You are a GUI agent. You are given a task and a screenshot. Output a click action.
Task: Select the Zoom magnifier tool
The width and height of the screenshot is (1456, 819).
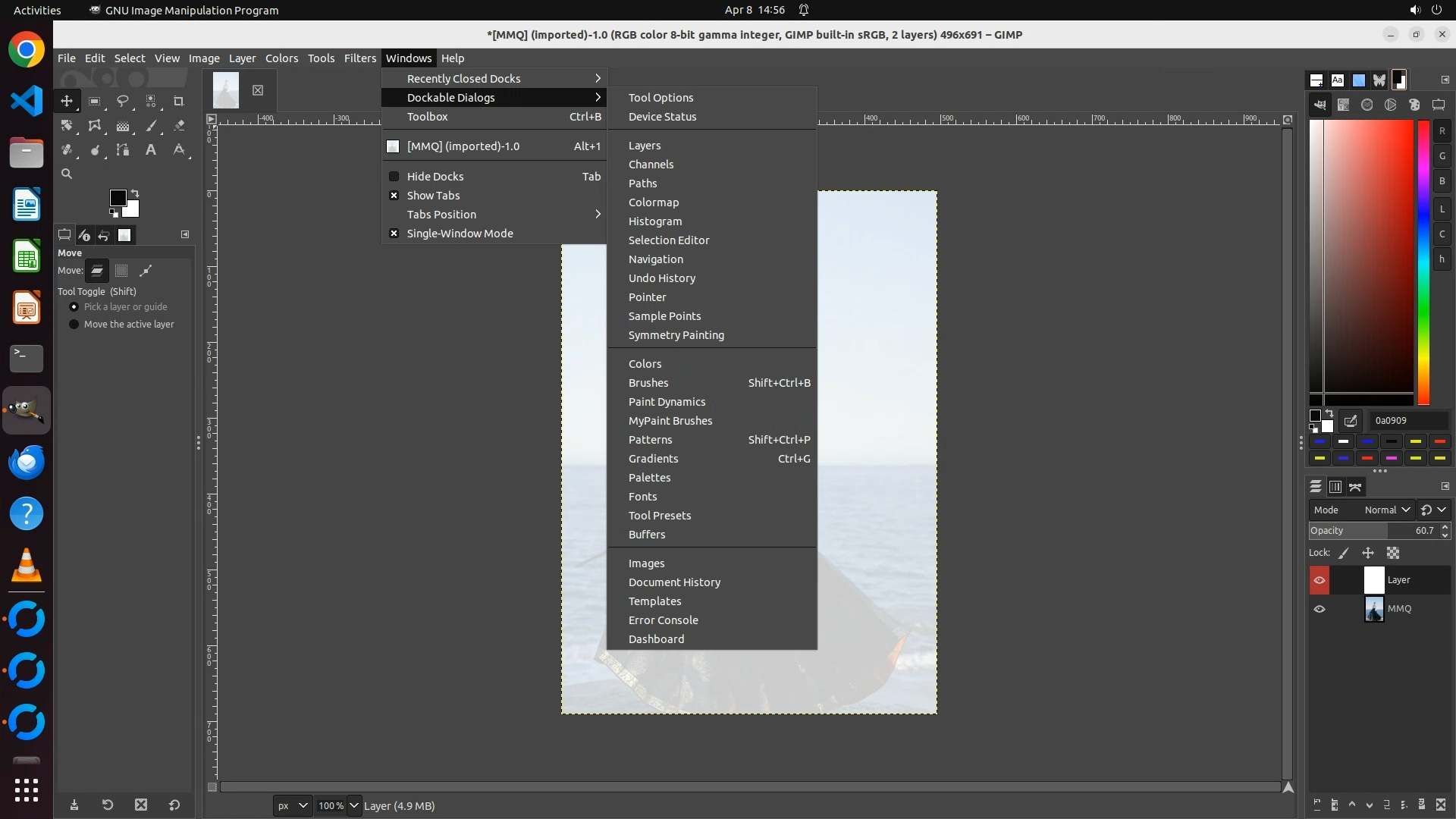[x=67, y=174]
